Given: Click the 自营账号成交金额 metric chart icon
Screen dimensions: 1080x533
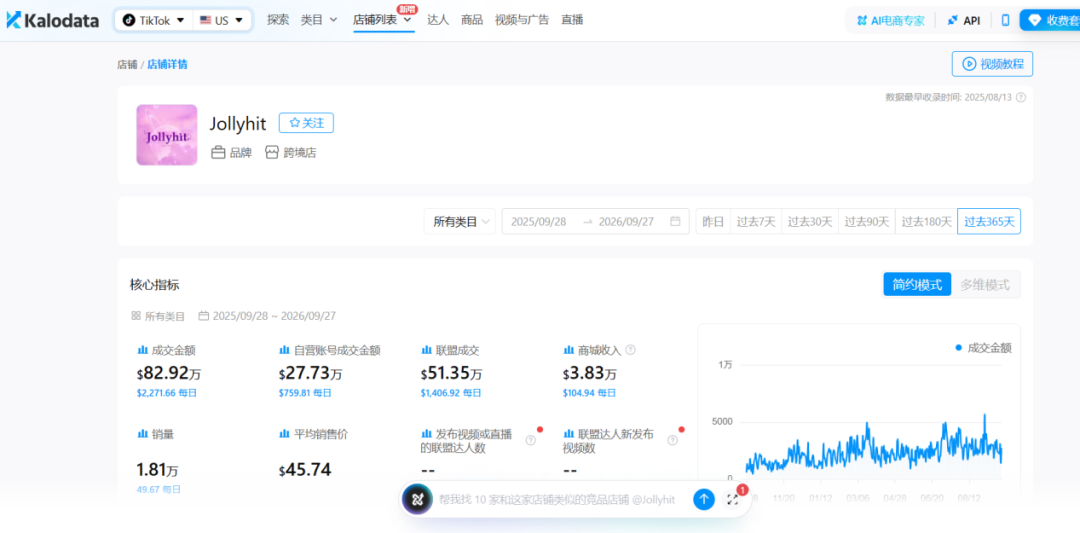Looking at the screenshot, I should tap(284, 351).
